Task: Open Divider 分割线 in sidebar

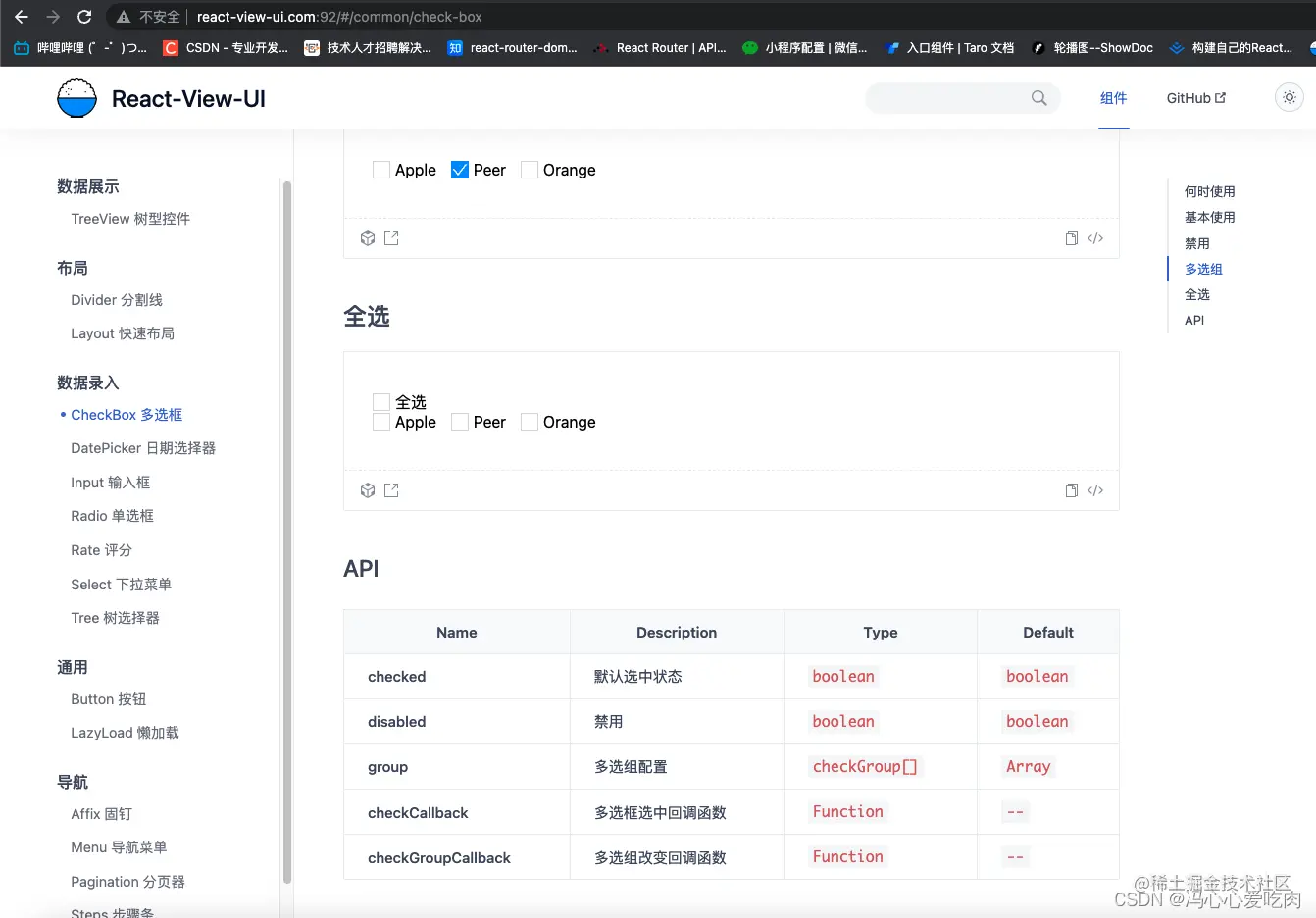Action: tap(117, 300)
